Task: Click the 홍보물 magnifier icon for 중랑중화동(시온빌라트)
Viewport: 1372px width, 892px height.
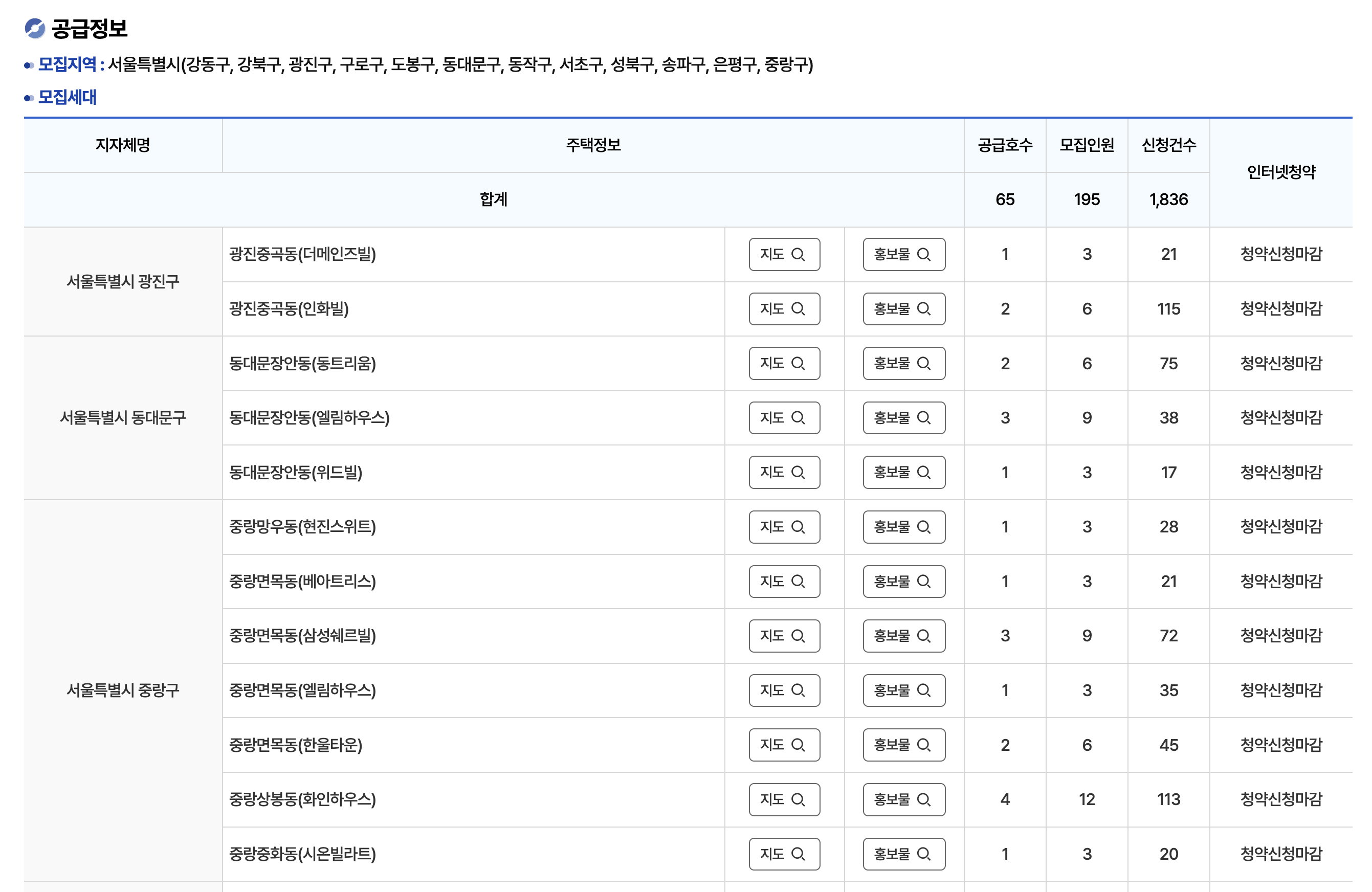Action: click(926, 854)
